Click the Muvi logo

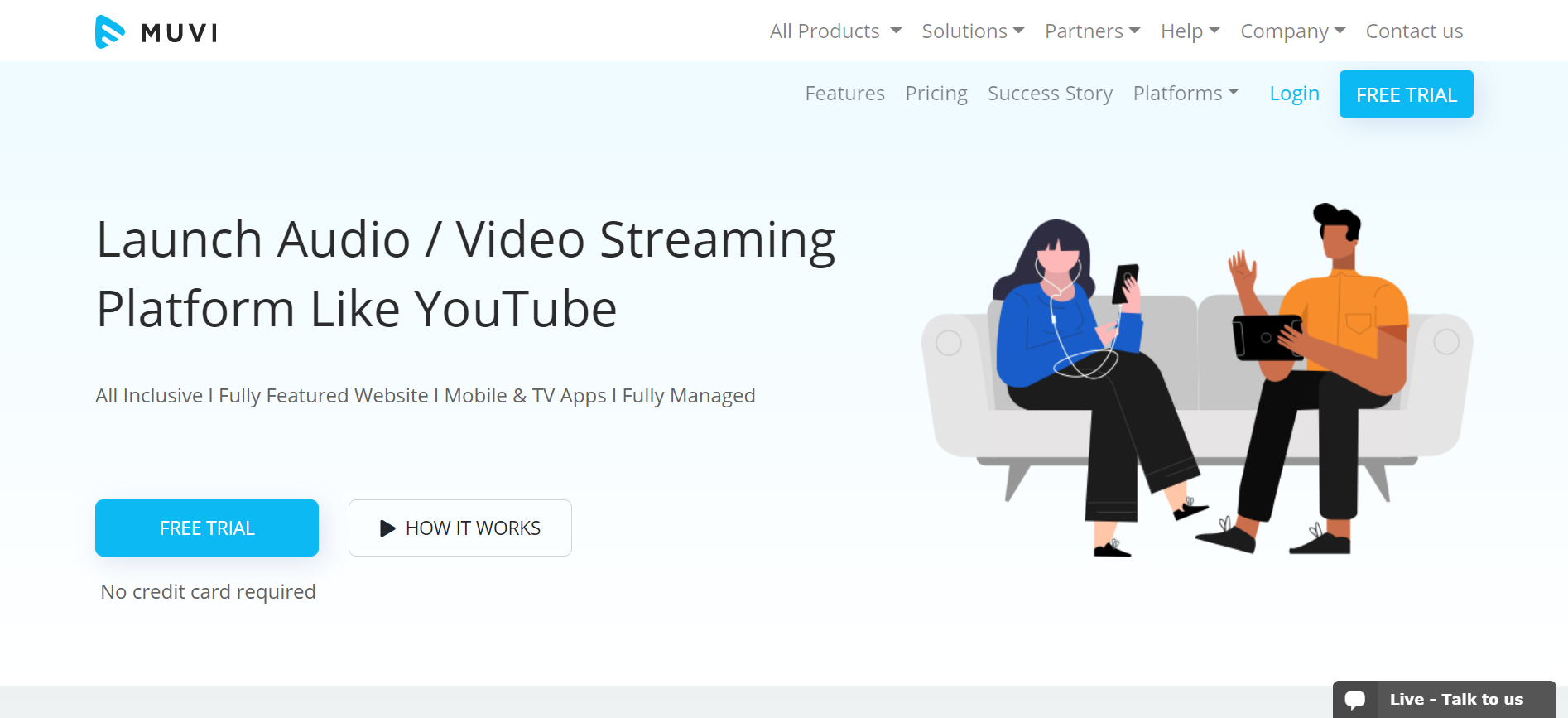(x=156, y=32)
